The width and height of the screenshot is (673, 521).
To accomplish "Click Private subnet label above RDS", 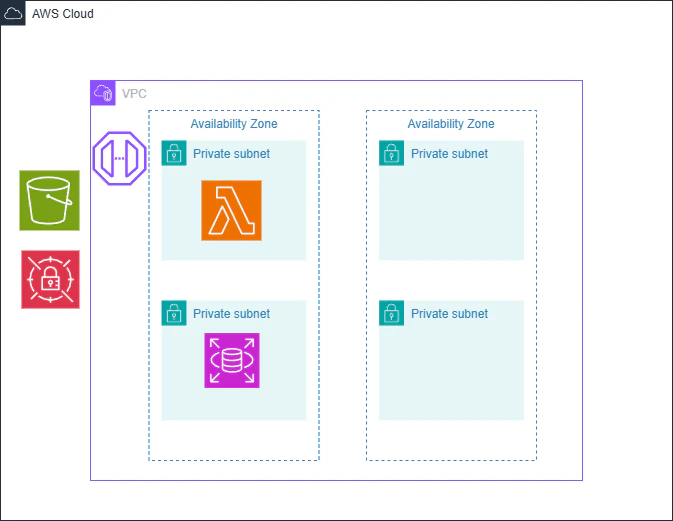I will [x=231, y=314].
